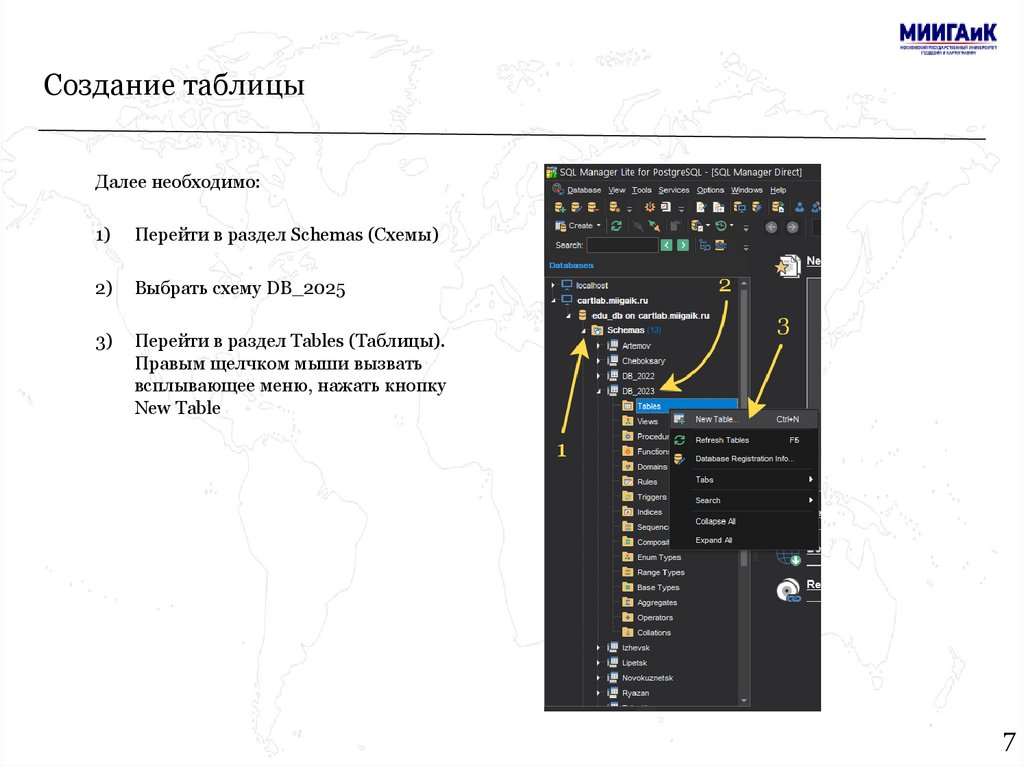The height and width of the screenshot is (767, 1024).
Task: Open the Windows menu
Action: (746, 190)
